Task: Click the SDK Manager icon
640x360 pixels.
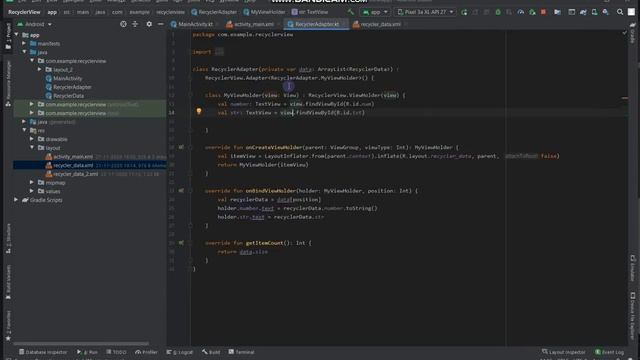Action: [606, 12]
